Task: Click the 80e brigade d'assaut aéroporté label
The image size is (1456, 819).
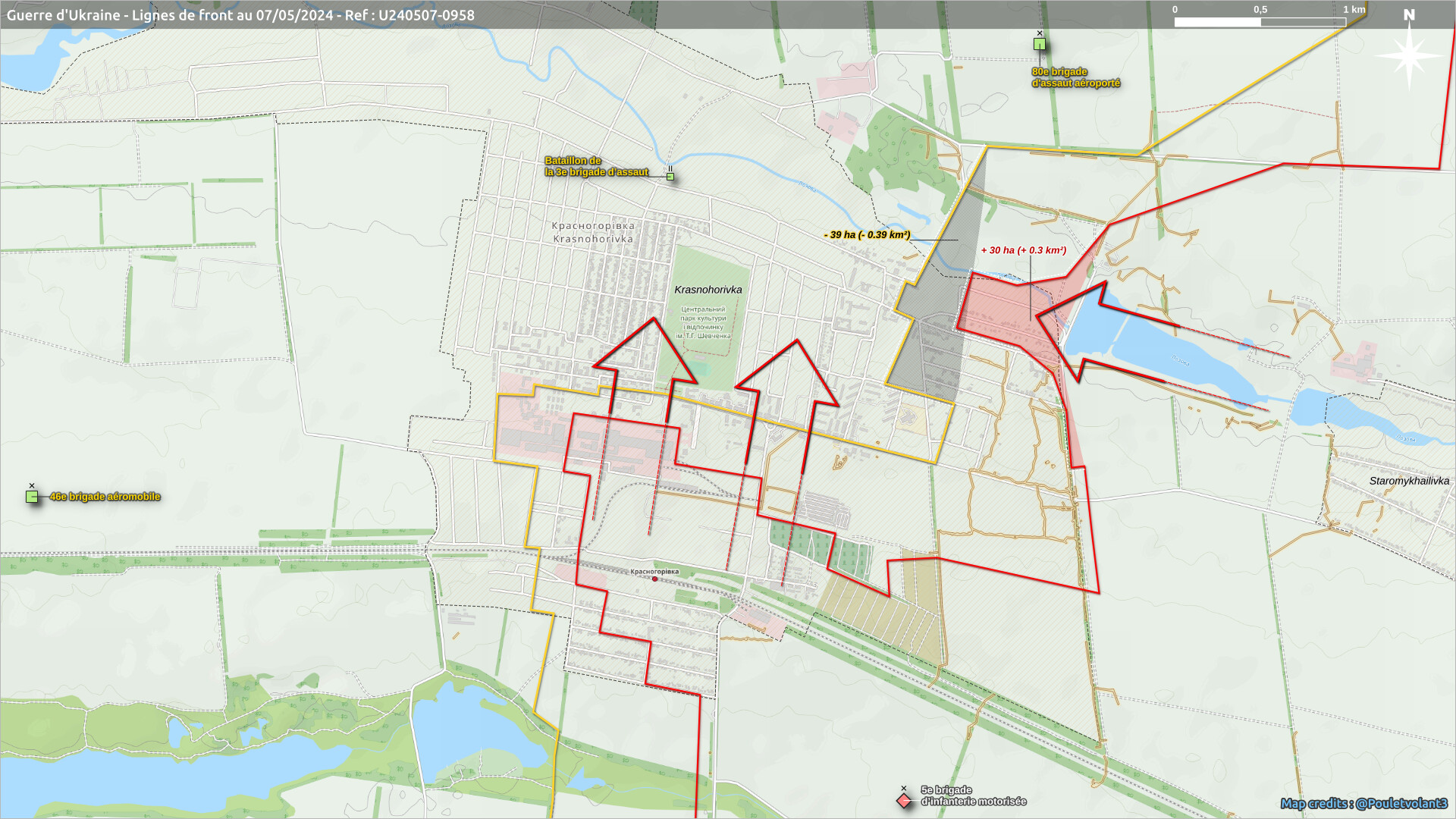Action: (1075, 77)
